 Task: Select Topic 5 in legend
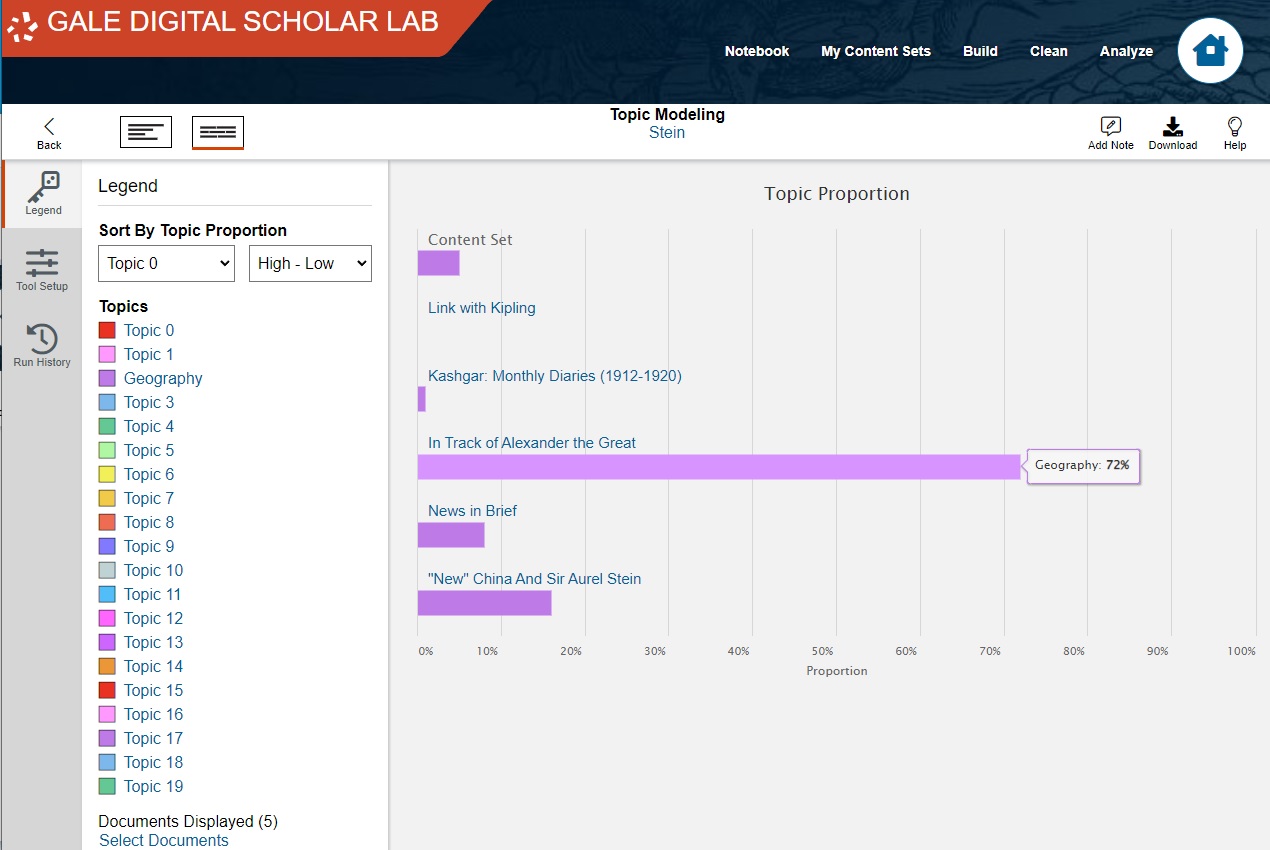(x=149, y=450)
